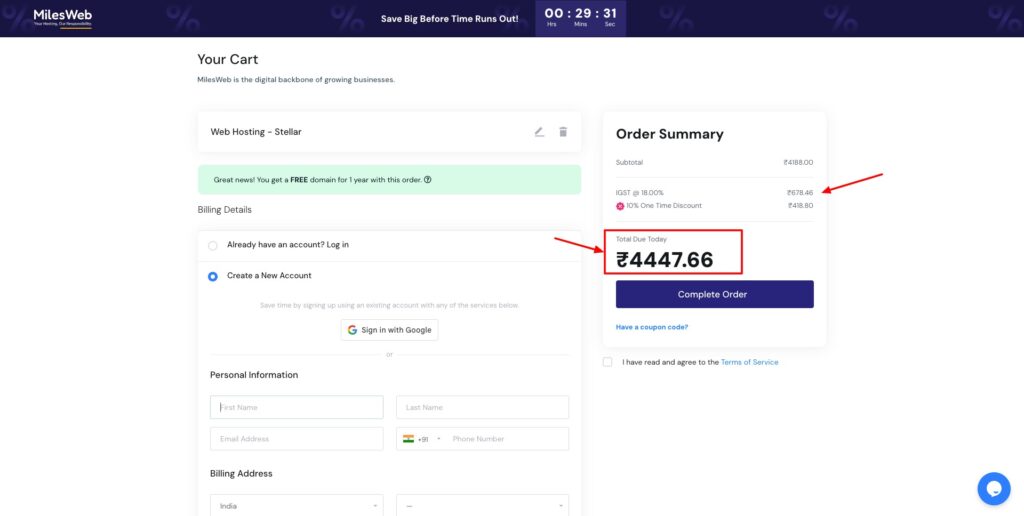Edit the Web Hosting Stellar cart item
This screenshot has width=1024, height=516.
coord(539,132)
